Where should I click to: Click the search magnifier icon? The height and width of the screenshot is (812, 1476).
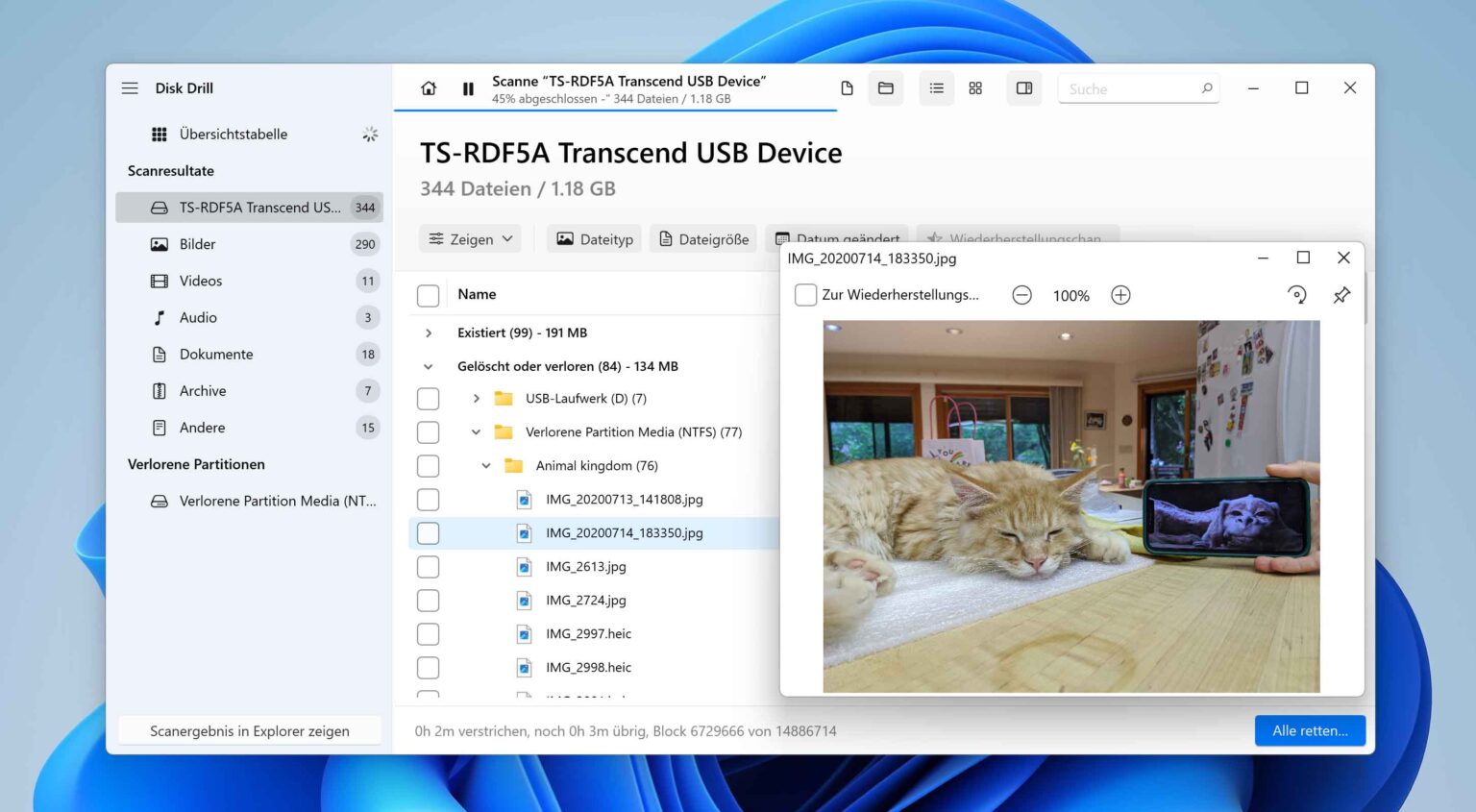tap(1207, 88)
